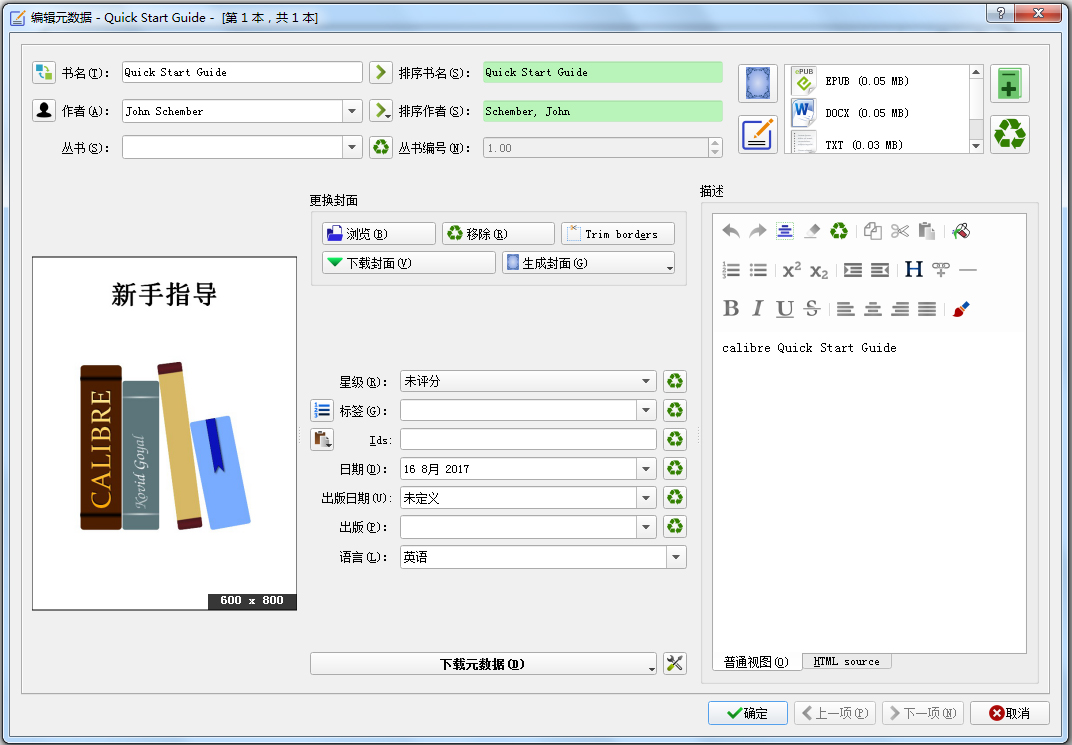Click the 书名 title input field
This screenshot has height=745, width=1072.
click(x=241, y=72)
